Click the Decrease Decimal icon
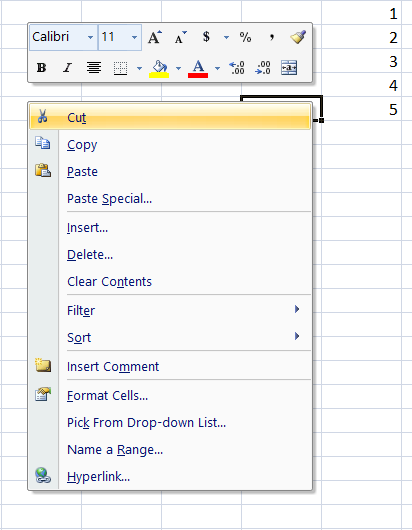Viewport: 412px width, 530px height. tap(263, 68)
